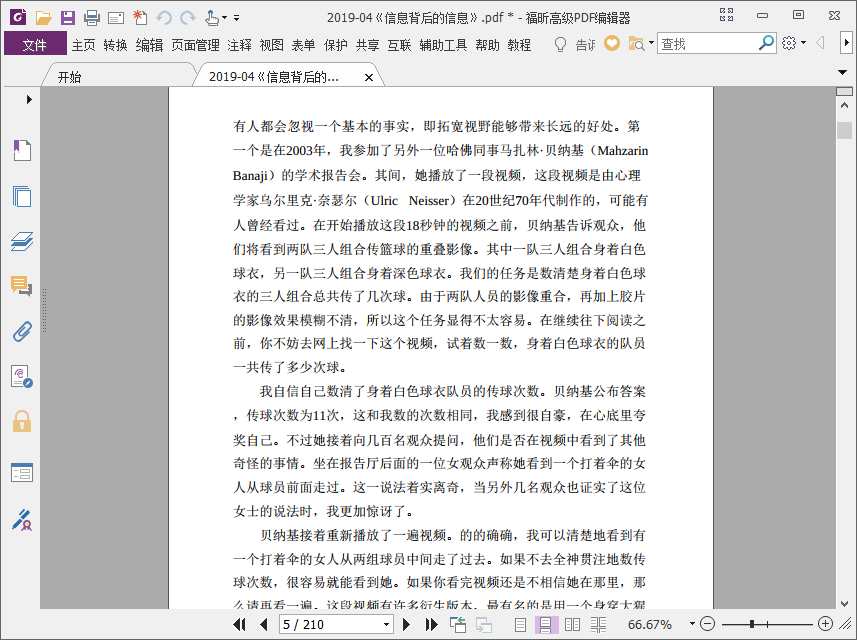Screen dimensions: 857x640
Task: Select continuous page view mode
Action: point(545,624)
